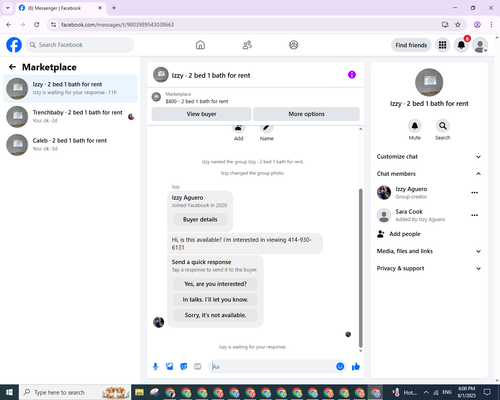Click the Windows 'Type here to search' box
Viewport: 500px width, 400px height.
point(75,392)
